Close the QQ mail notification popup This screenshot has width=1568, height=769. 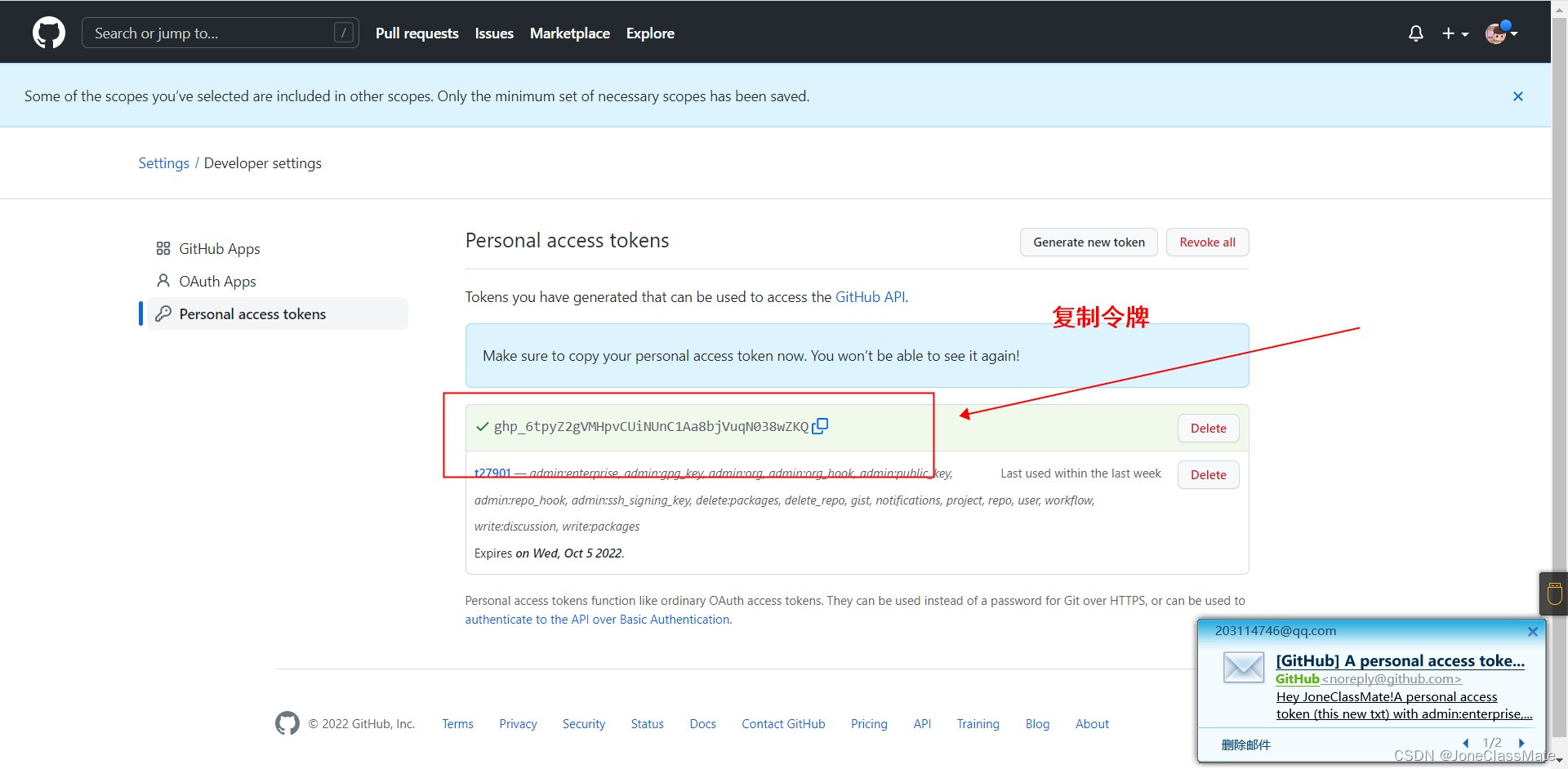pyautogui.click(x=1533, y=631)
